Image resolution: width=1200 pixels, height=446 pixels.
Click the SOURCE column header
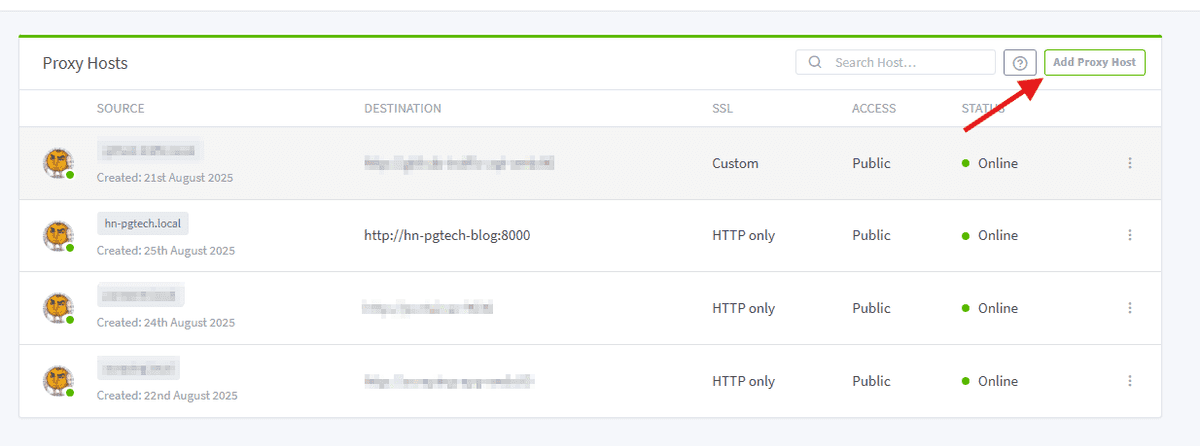tap(120, 108)
